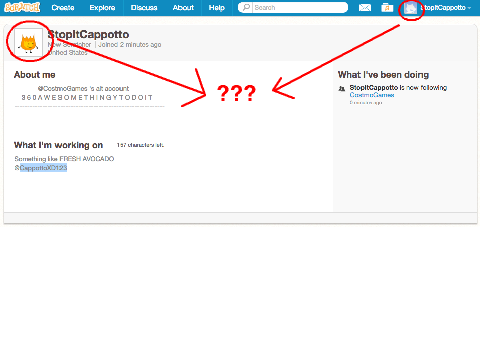This screenshot has height=360, width=480.
Task: Open the Explore page
Action: [x=102, y=8]
